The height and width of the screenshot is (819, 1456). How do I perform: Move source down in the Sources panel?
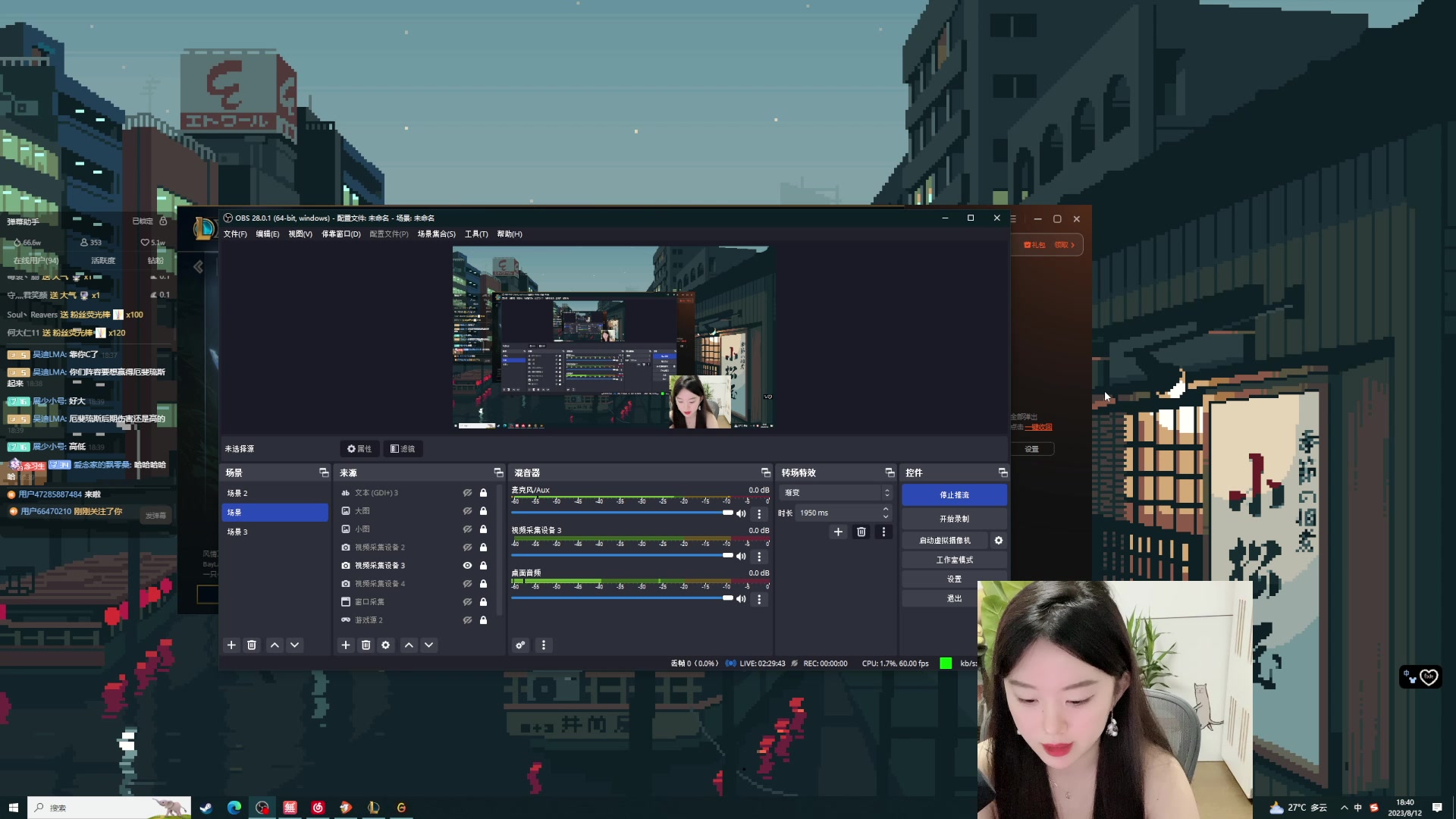tap(429, 645)
